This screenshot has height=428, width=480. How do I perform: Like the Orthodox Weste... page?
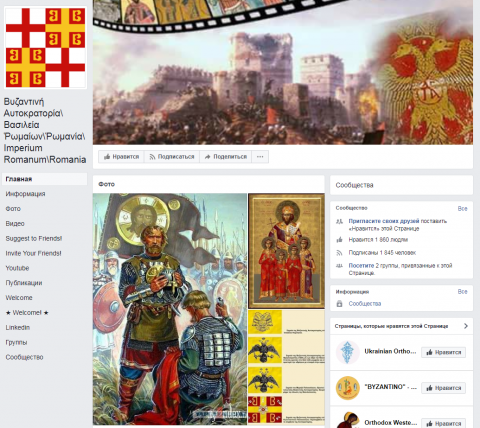tap(443, 423)
